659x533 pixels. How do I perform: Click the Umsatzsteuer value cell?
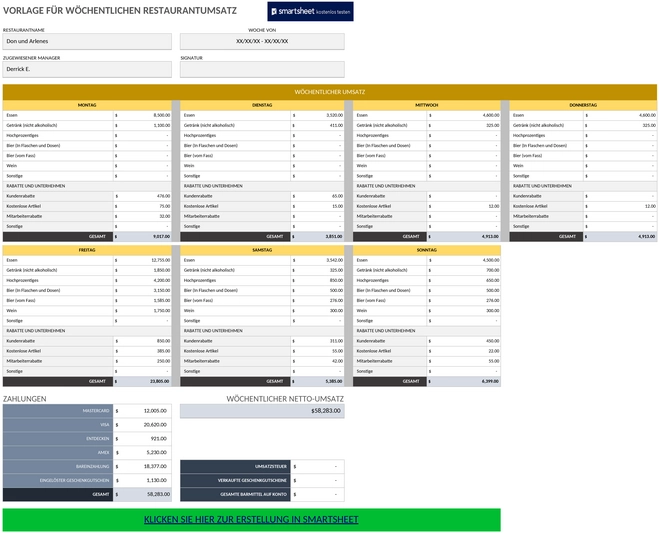click(317, 467)
